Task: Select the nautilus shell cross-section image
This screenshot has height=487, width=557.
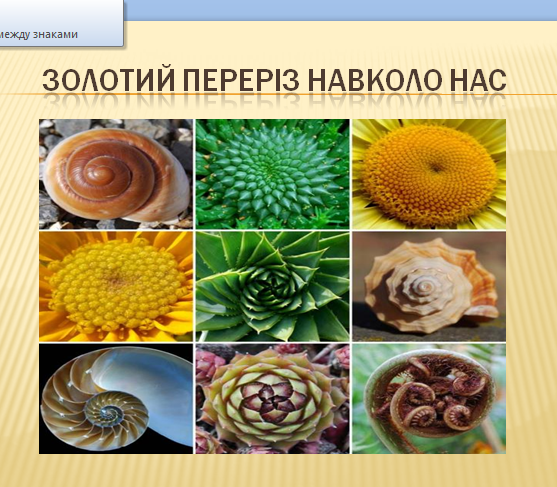Action: (x=116, y=399)
